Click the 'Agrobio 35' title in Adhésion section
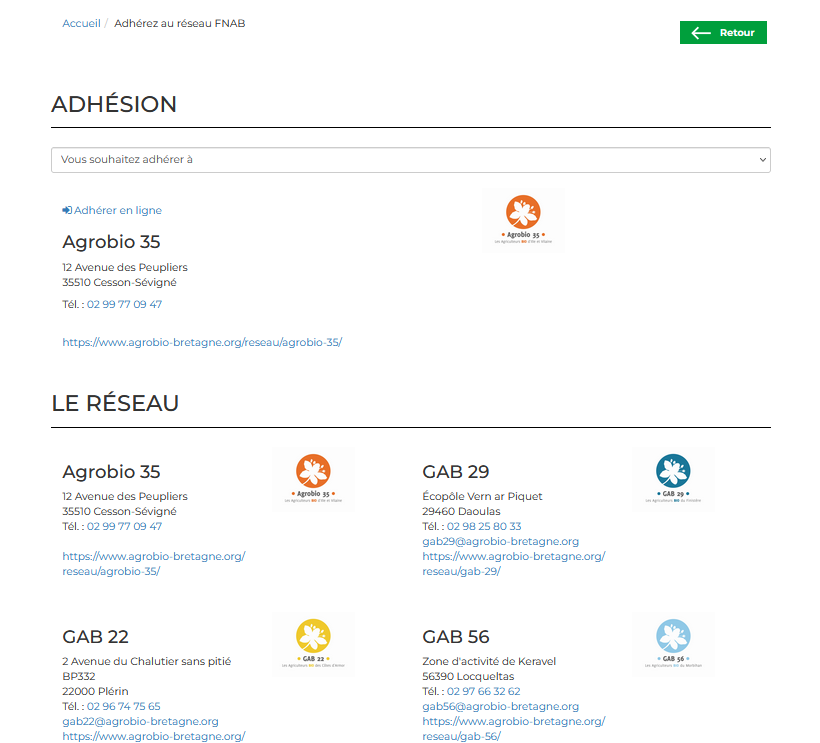 coord(111,242)
